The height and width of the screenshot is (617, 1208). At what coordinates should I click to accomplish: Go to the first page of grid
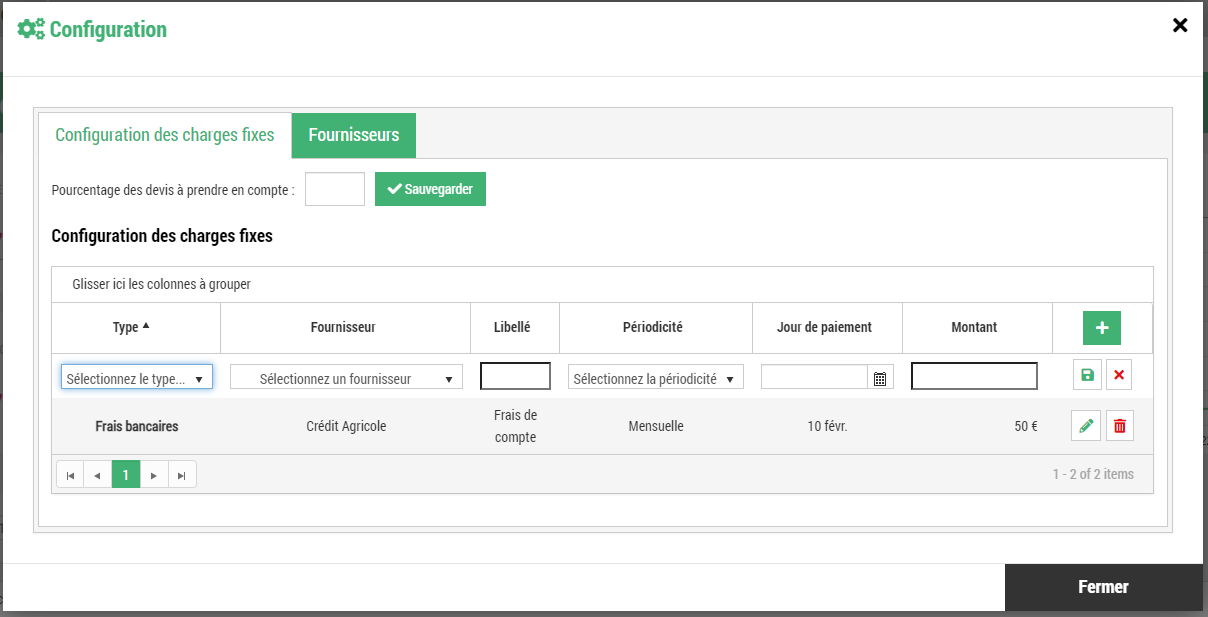pos(70,475)
